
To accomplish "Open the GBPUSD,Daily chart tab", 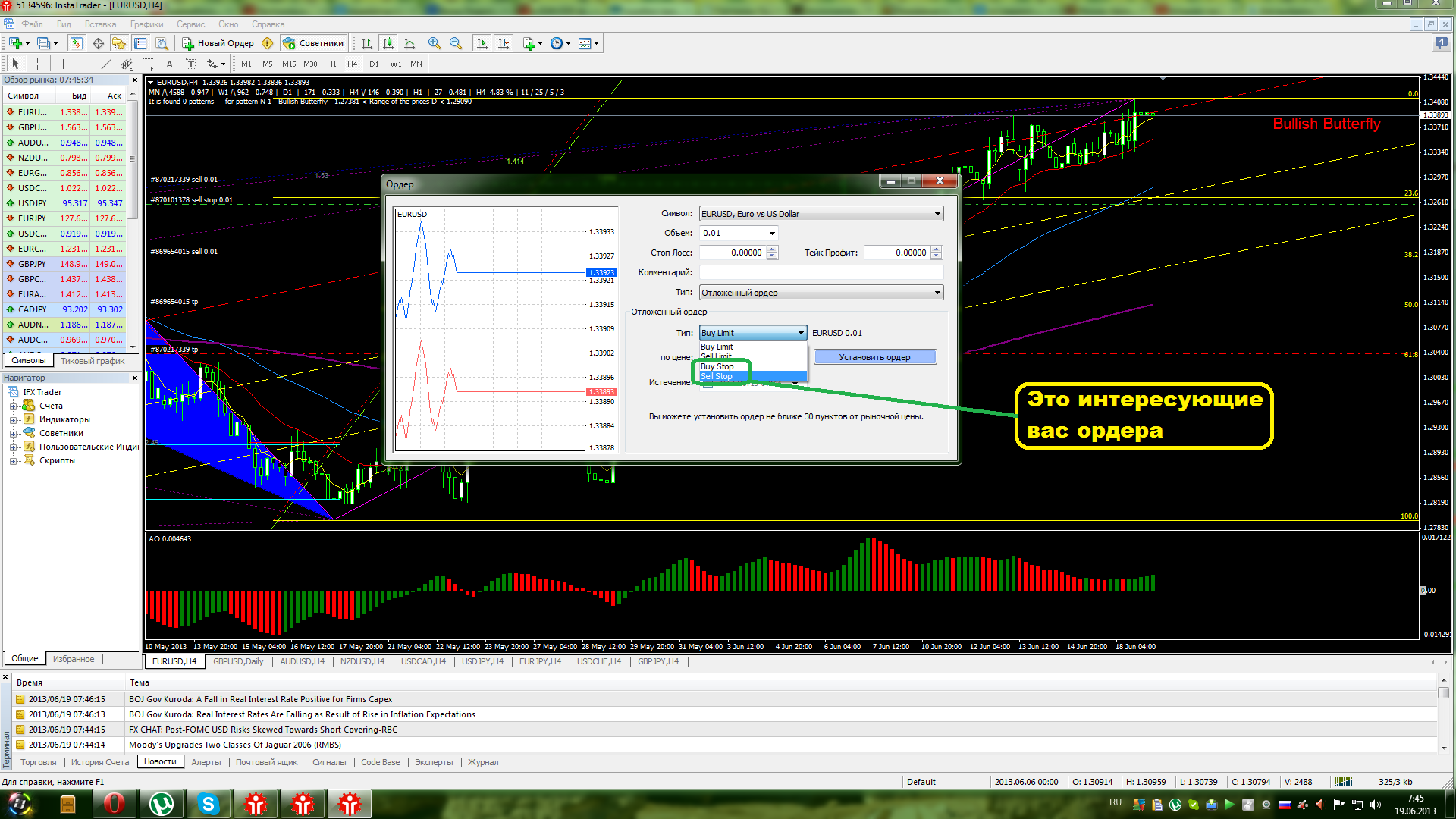I will pos(237,661).
